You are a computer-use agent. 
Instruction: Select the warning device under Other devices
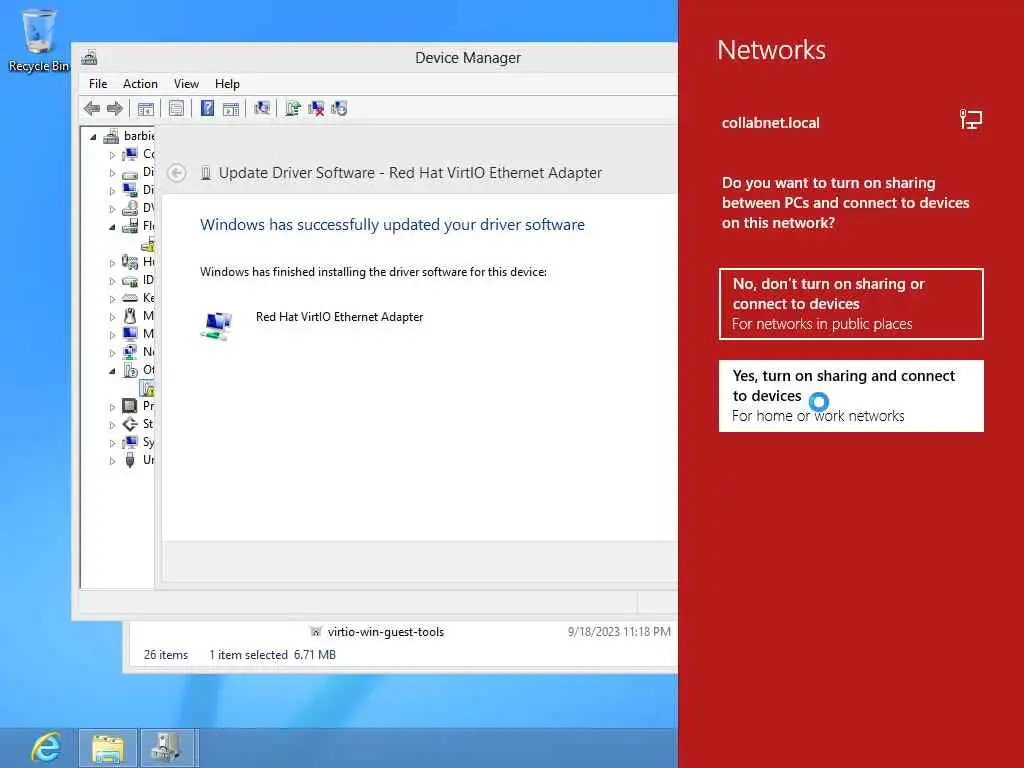point(148,389)
